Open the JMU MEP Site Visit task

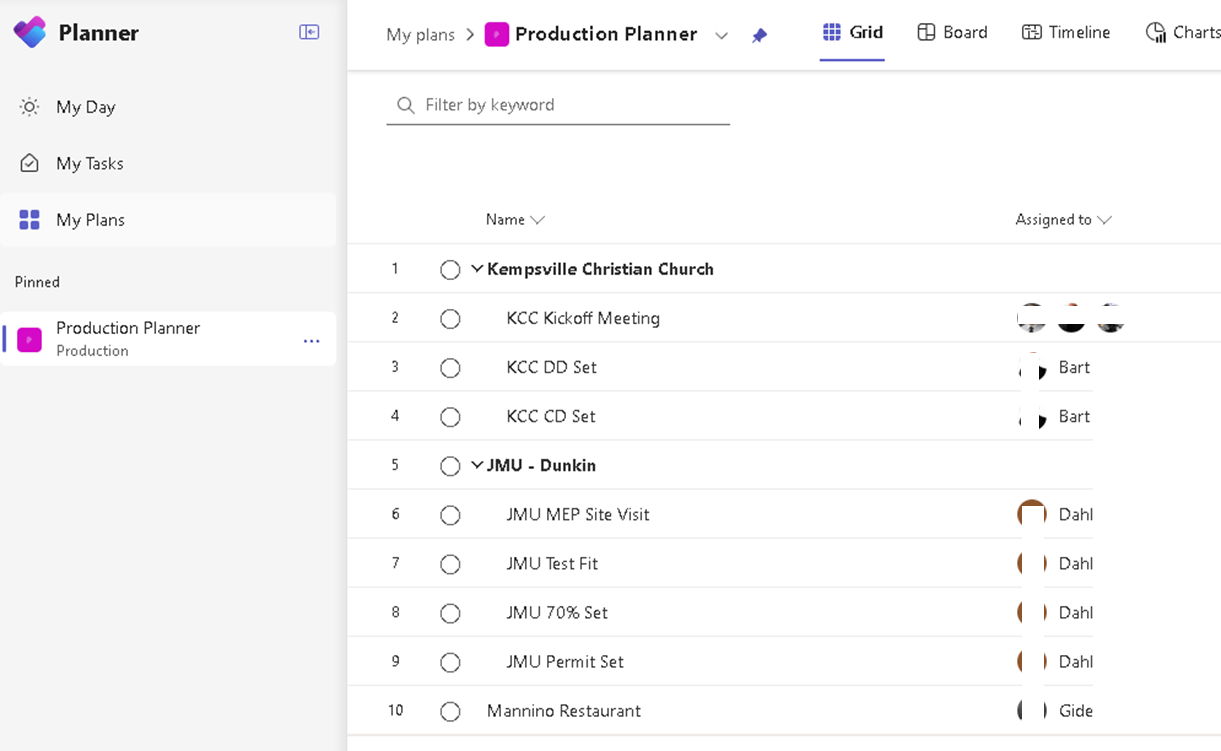578,515
